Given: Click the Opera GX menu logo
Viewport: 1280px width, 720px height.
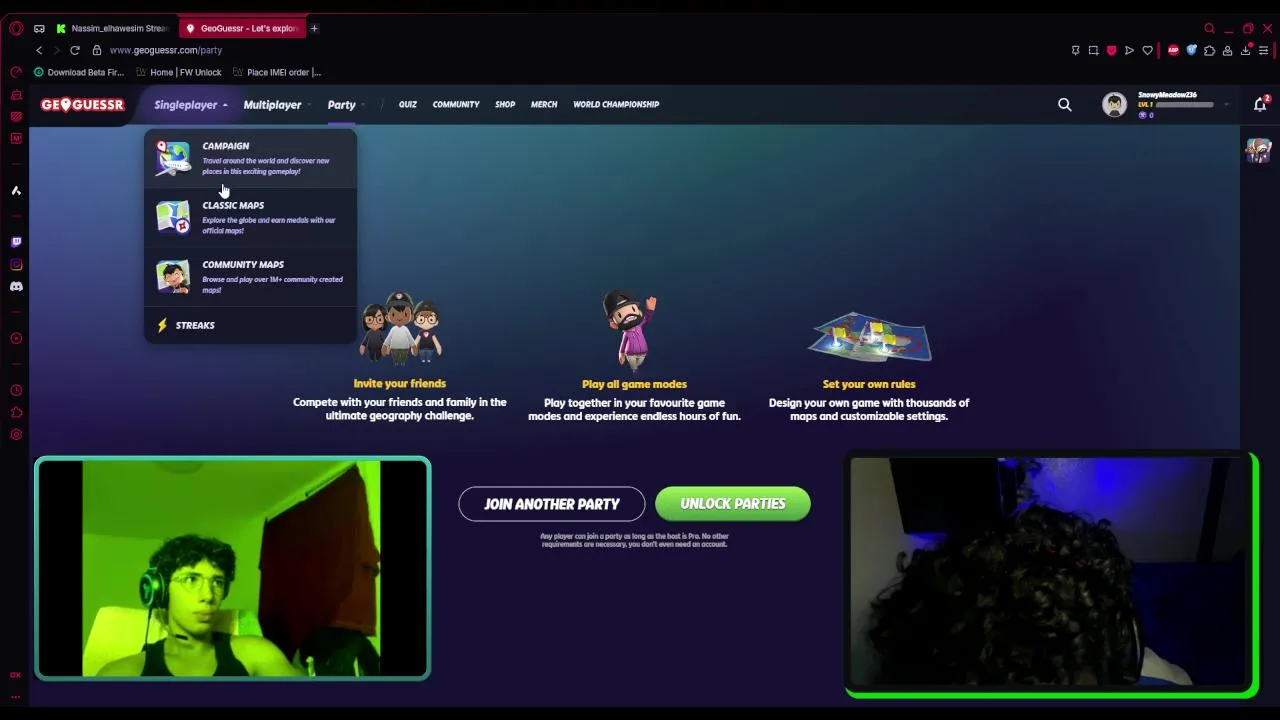Looking at the screenshot, I should [x=16, y=28].
